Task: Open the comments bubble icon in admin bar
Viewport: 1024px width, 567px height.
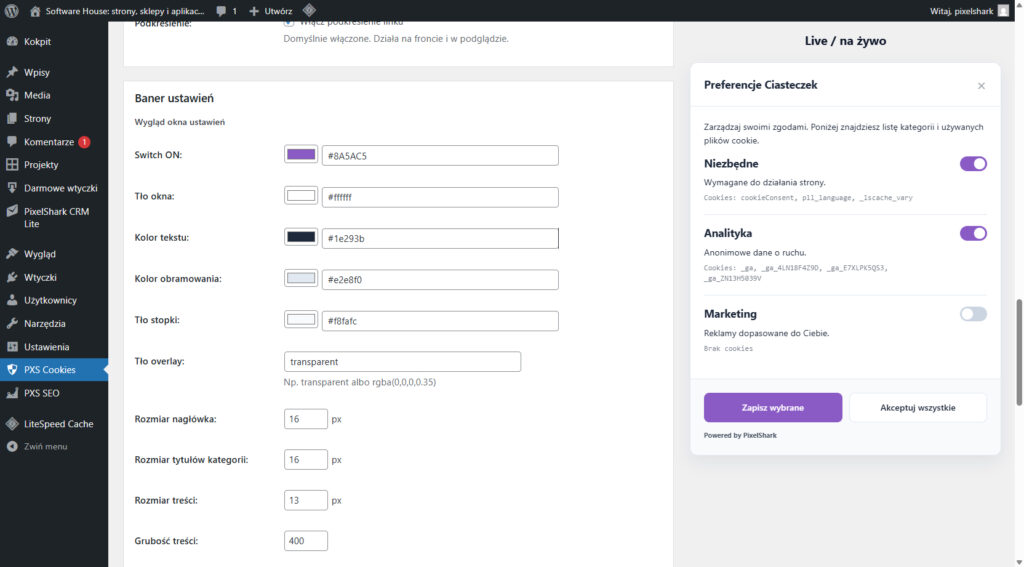Action: (x=221, y=11)
